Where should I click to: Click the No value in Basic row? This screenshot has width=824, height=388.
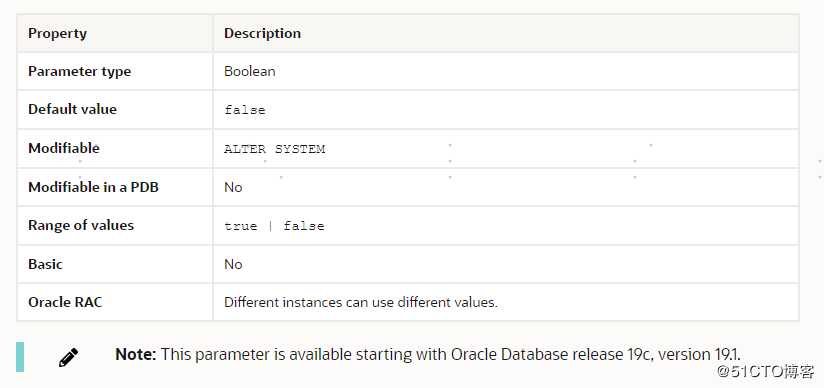pos(233,264)
